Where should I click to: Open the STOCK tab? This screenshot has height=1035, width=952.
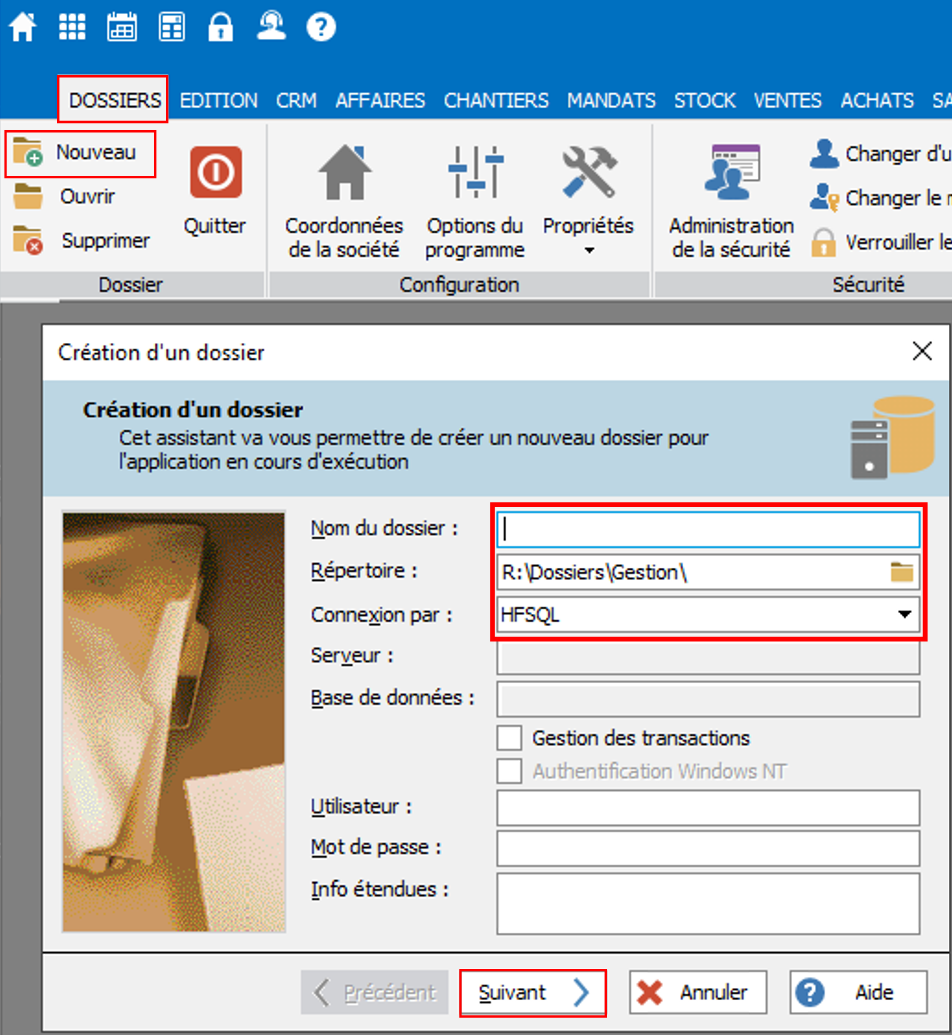704,100
